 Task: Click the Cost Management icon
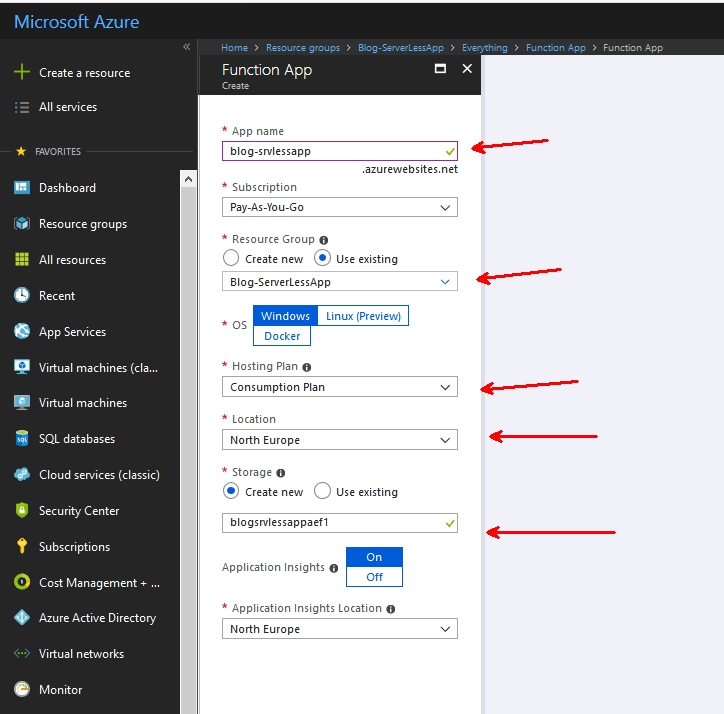(x=22, y=582)
